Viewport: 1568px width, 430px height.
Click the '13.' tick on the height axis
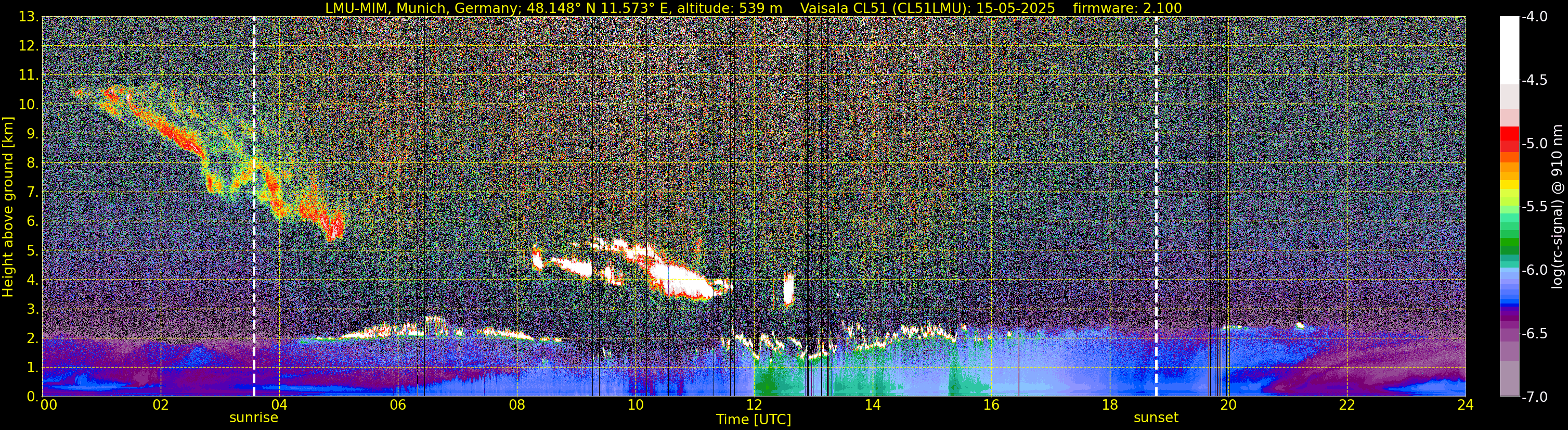[29, 17]
